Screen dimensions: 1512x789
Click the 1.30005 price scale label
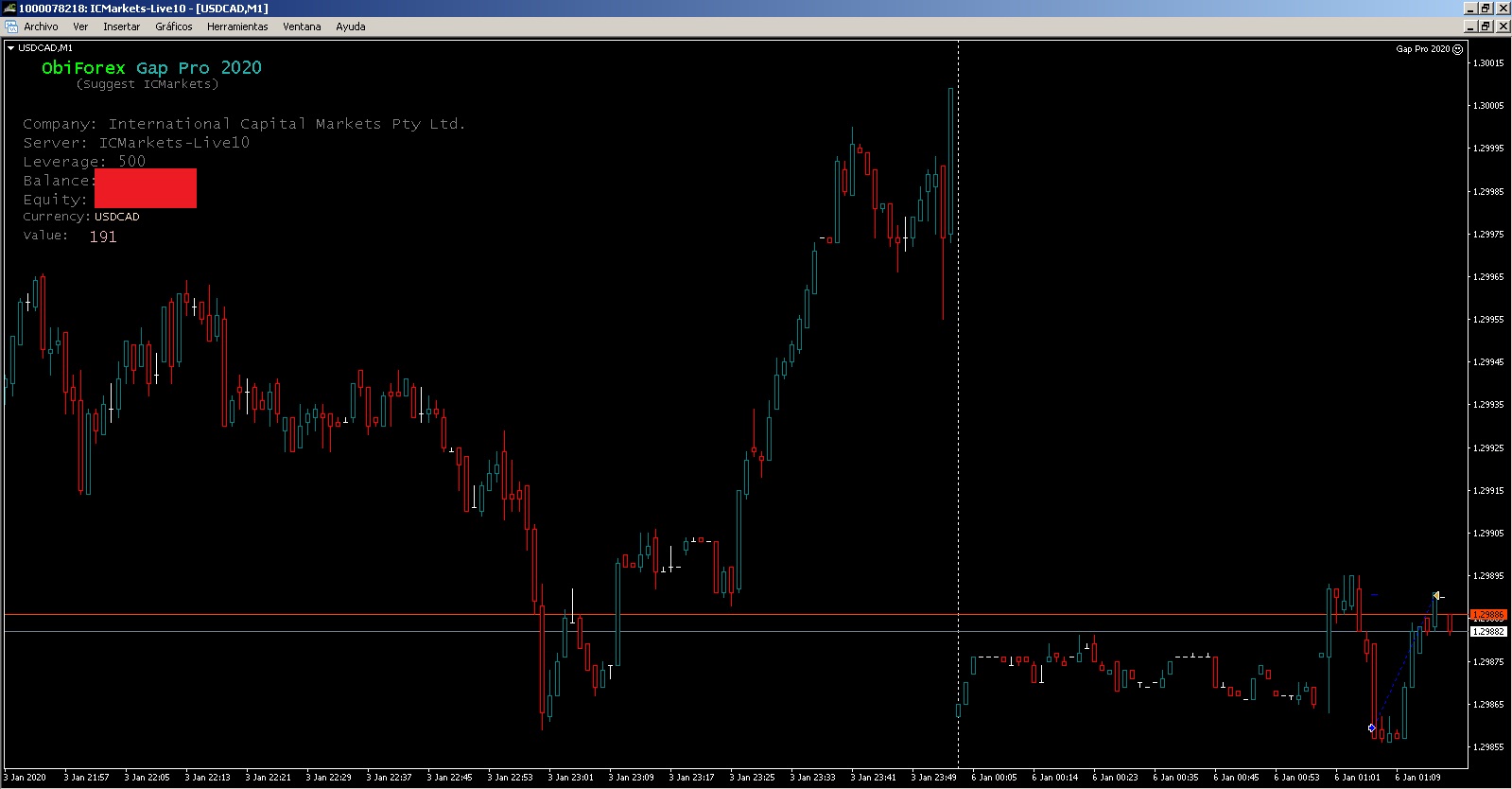click(1488, 106)
